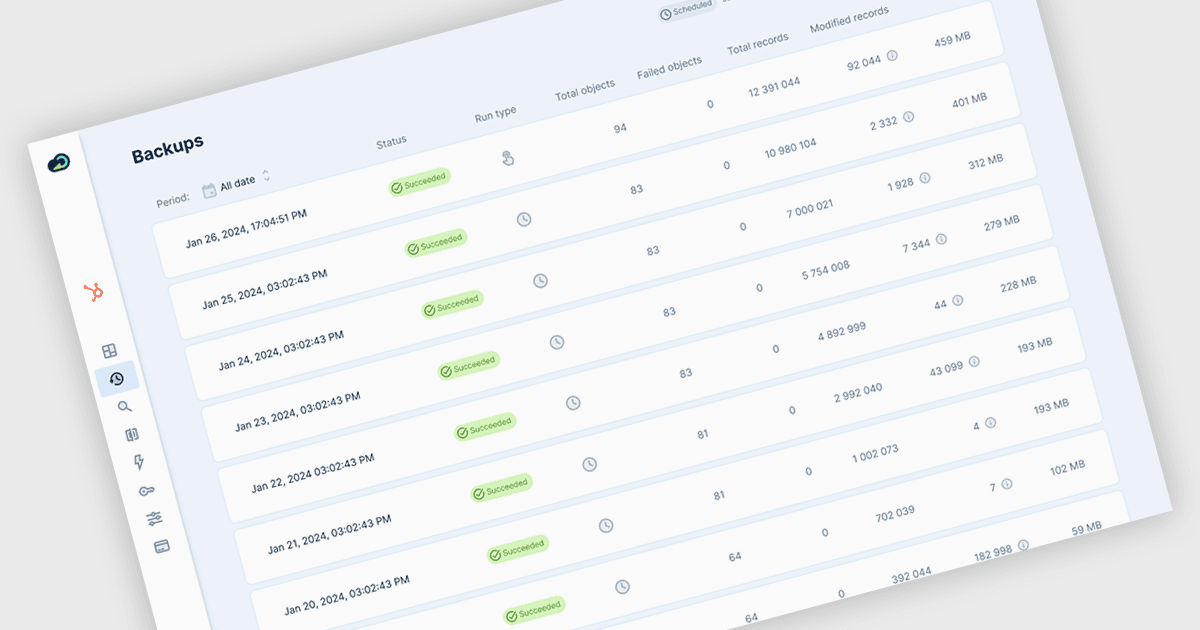Click the chevron arrows beside All date
Viewport: 1200px width, 630px height.
pos(266,176)
